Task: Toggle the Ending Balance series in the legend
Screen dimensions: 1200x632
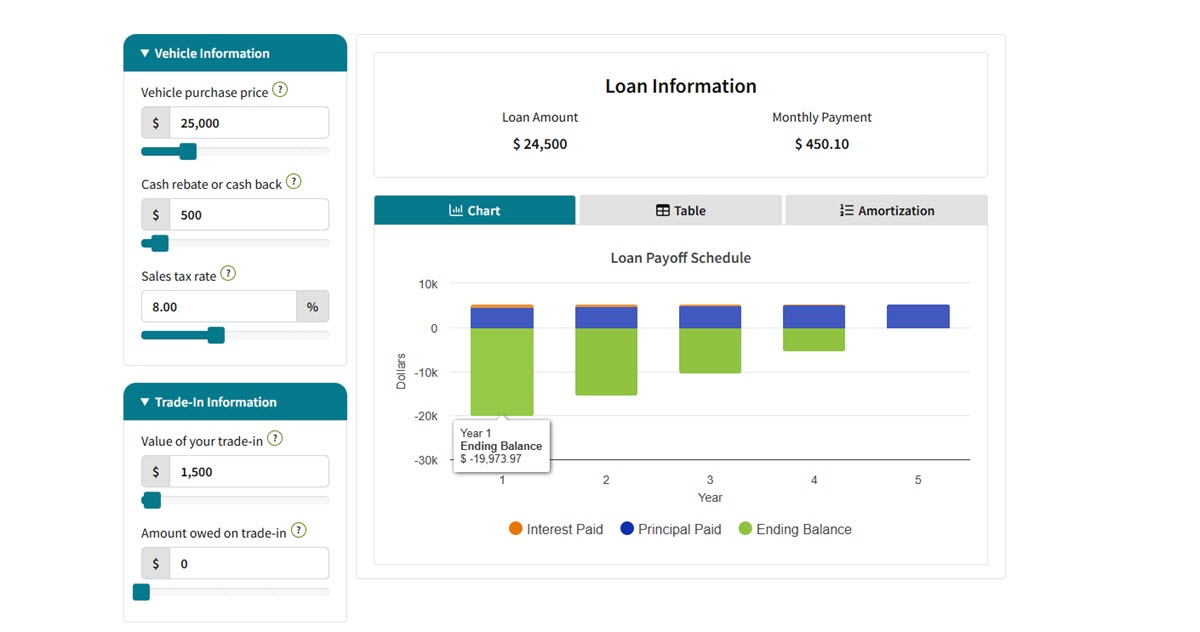Action: click(796, 529)
